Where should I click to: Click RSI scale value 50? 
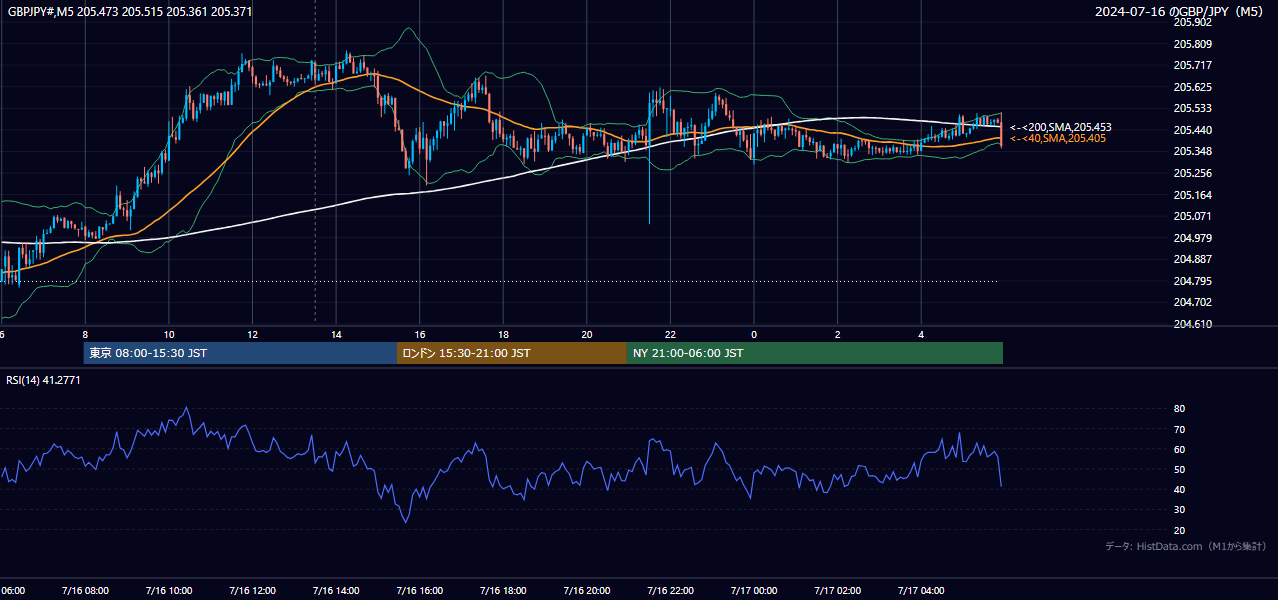(x=1179, y=470)
